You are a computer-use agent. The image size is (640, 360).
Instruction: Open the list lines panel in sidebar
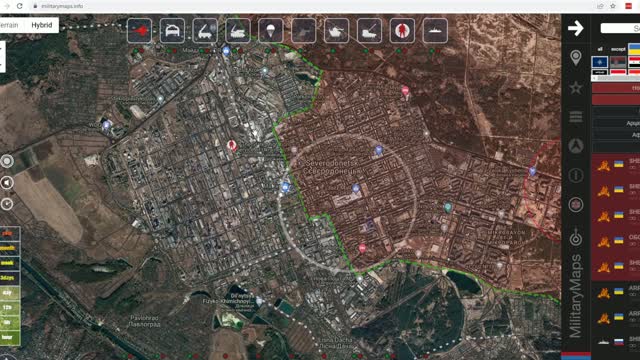point(576,117)
